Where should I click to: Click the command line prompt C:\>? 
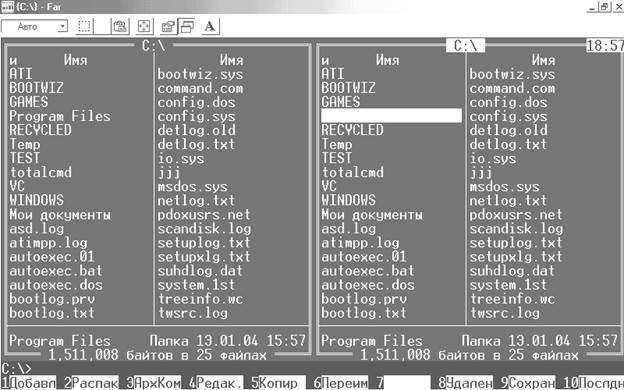tap(16, 369)
